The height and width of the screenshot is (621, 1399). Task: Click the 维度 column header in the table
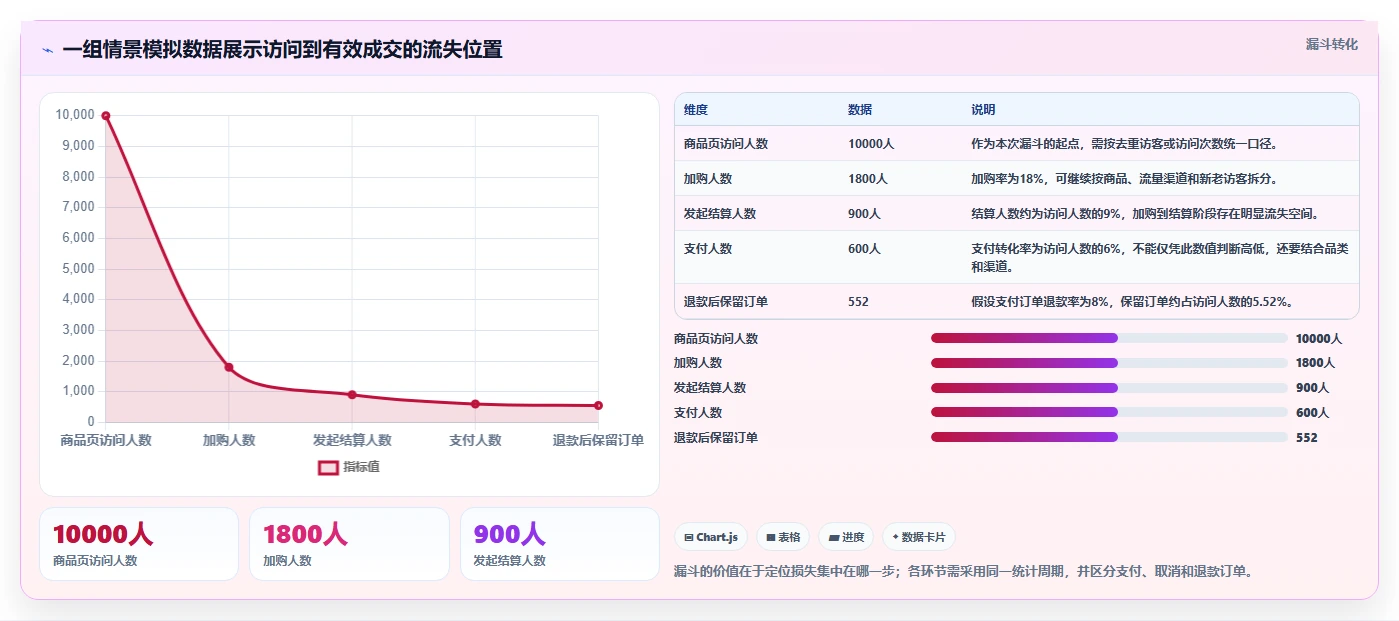click(x=696, y=110)
